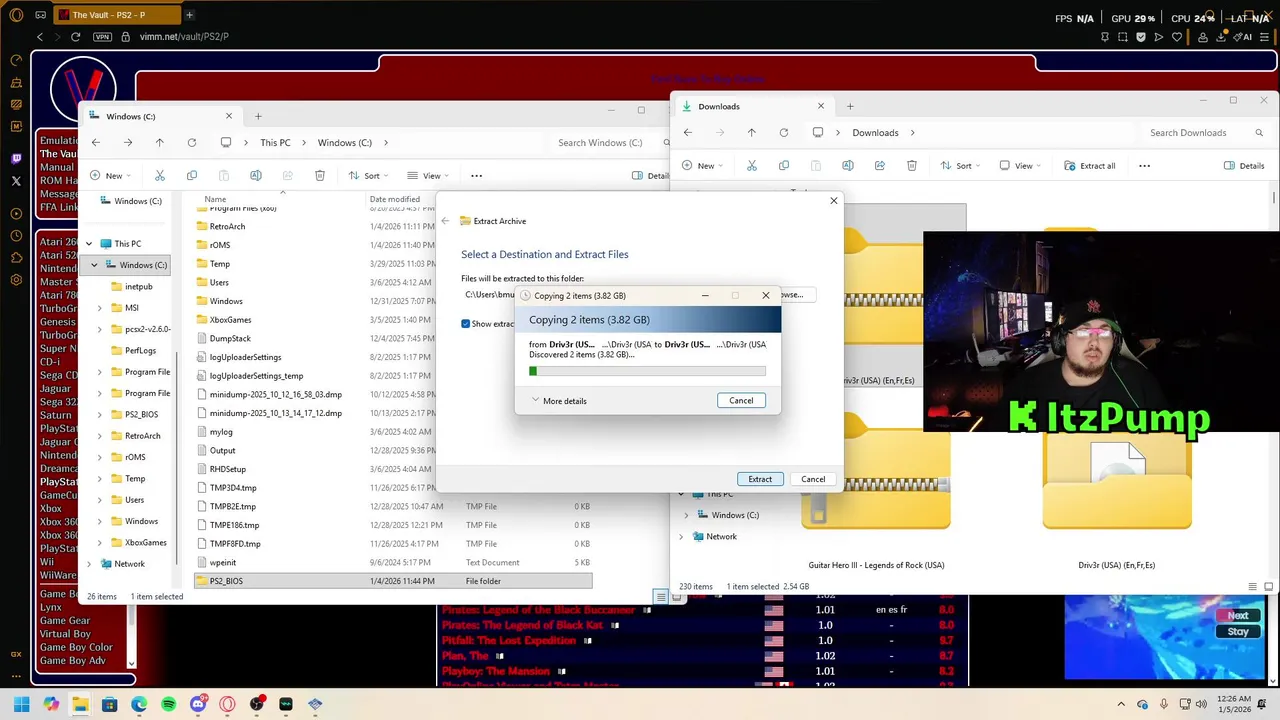Click Cancel in the Copying 2 items dialog
Image resolution: width=1280 pixels, height=720 pixels.
(741, 400)
